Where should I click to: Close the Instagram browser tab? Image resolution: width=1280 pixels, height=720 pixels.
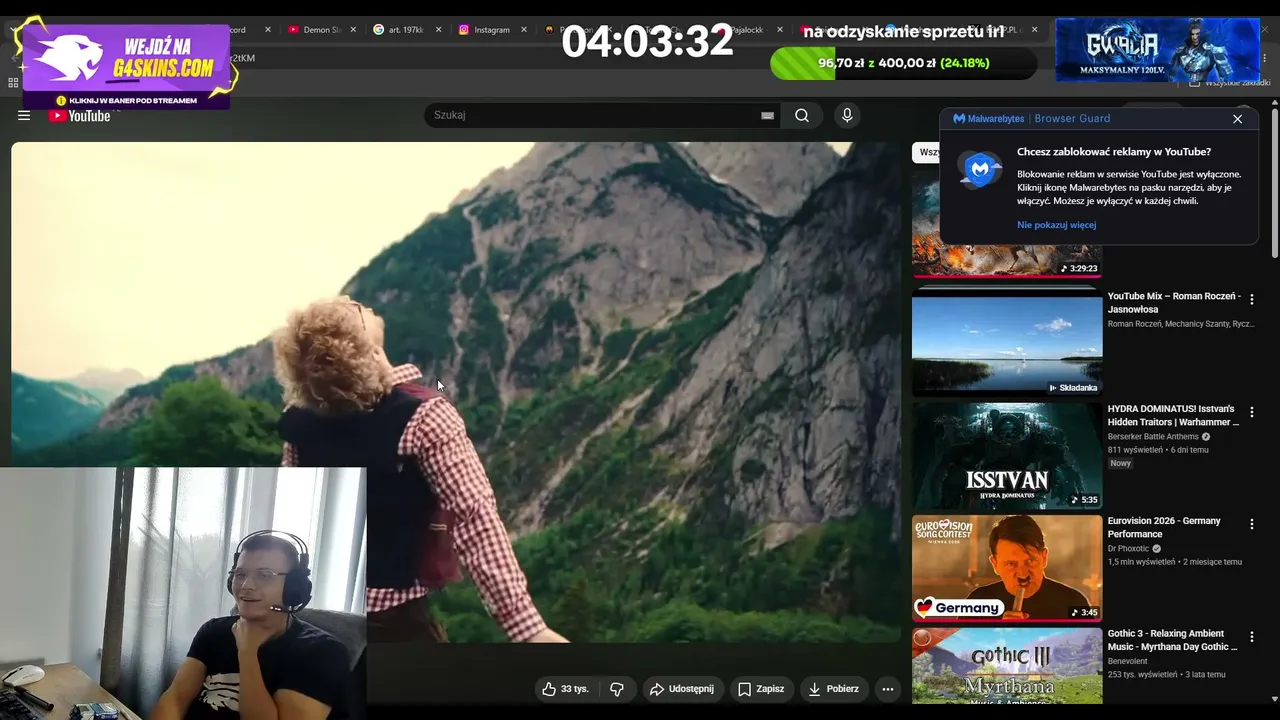click(x=524, y=30)
